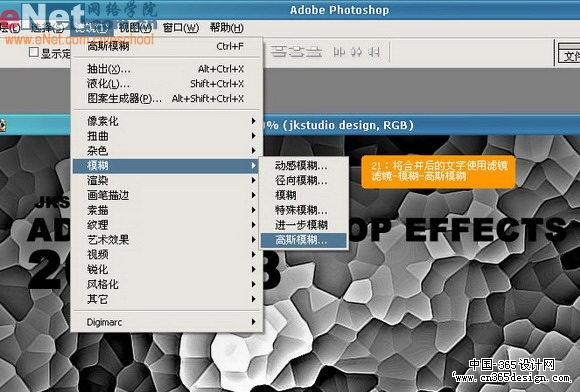Screen dimensions: 580x392
Task: Click Distribute left edges icon
Action: click(x=339, y=52)
